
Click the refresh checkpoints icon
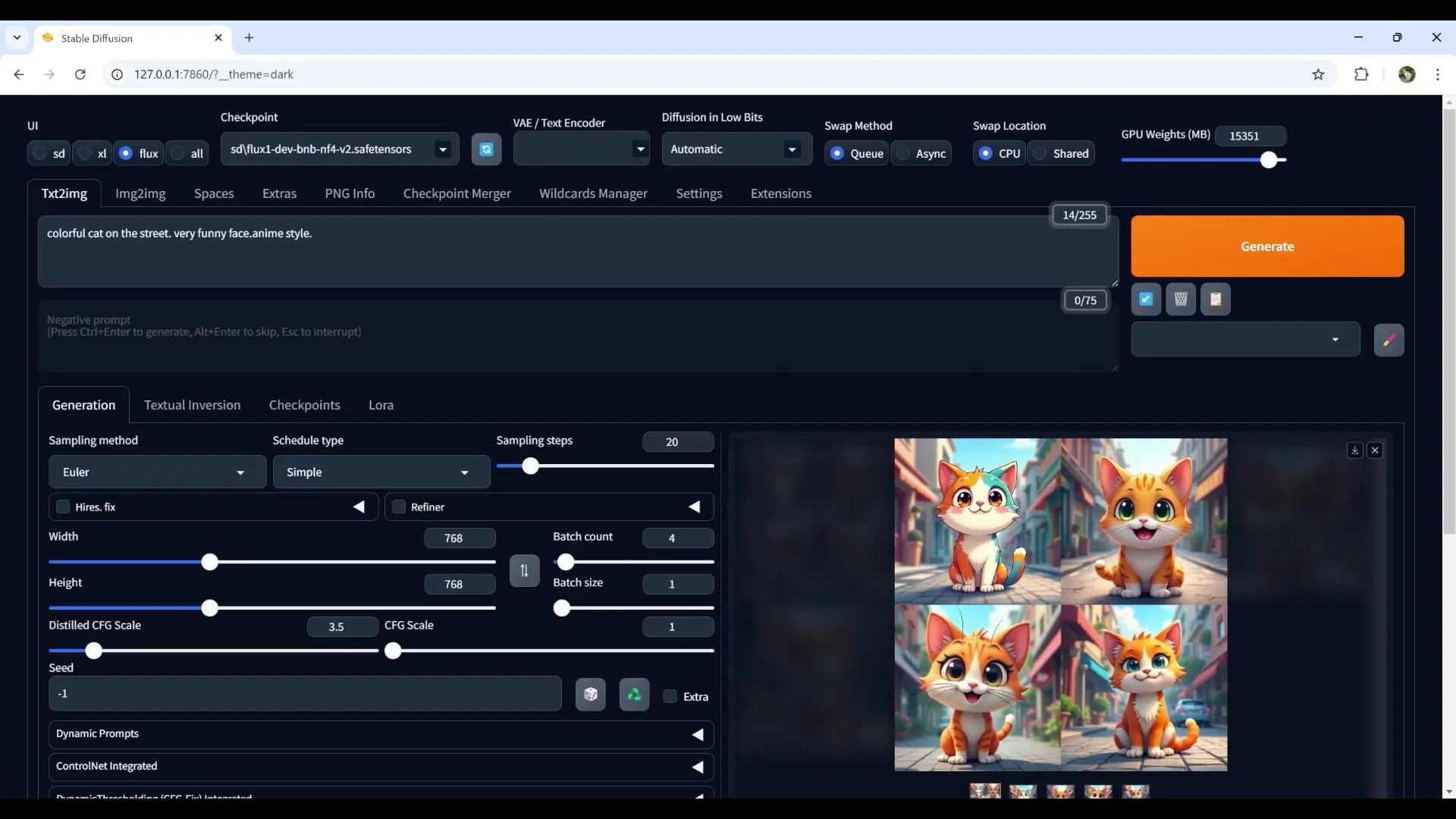pyautogui.click(x=486, y=149)
